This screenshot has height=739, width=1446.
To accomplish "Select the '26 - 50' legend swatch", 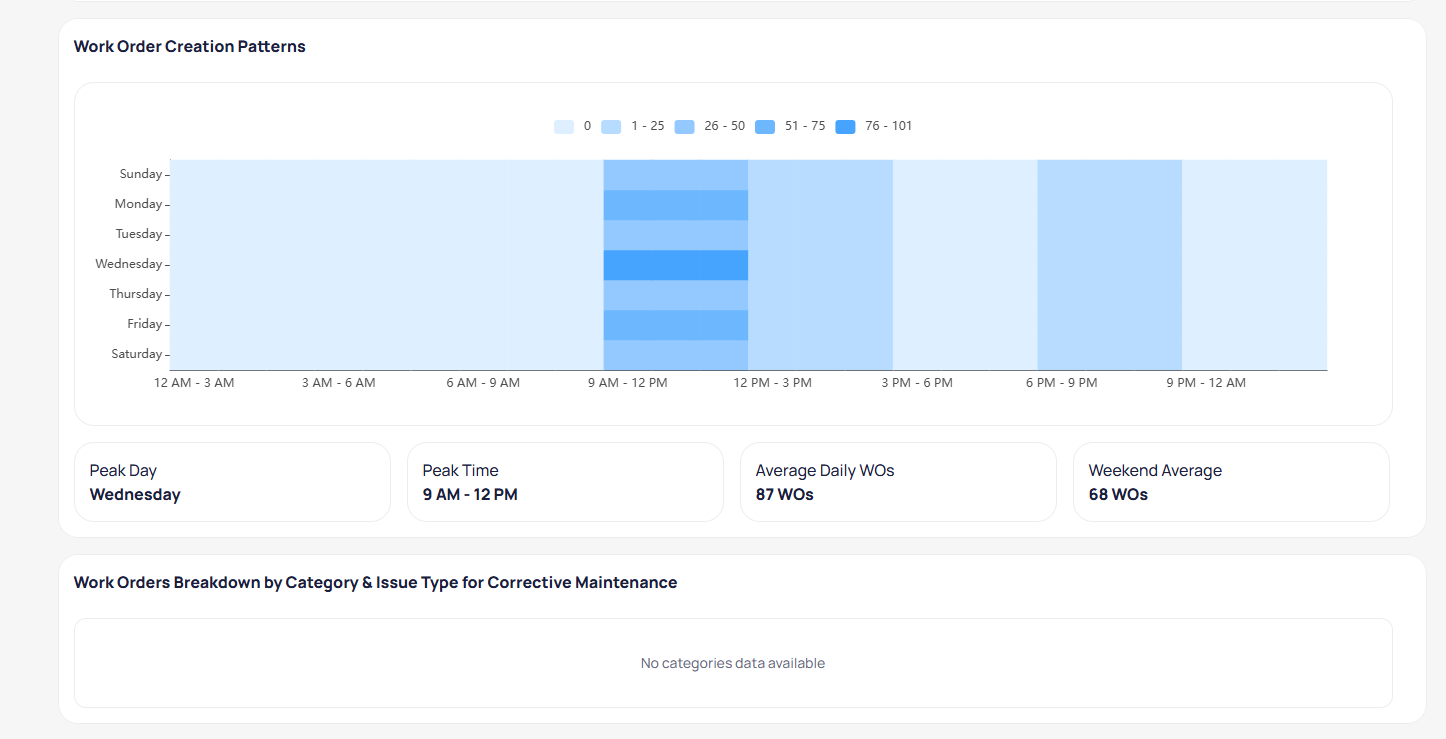I will point(684,127).
